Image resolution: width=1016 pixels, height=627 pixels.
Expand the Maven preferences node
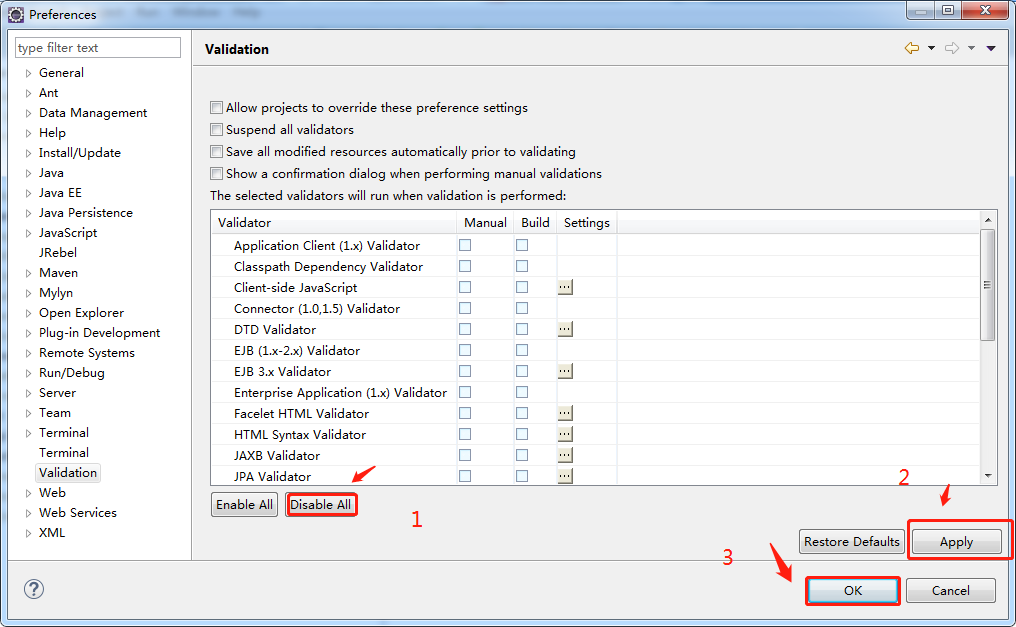point(29,273)
